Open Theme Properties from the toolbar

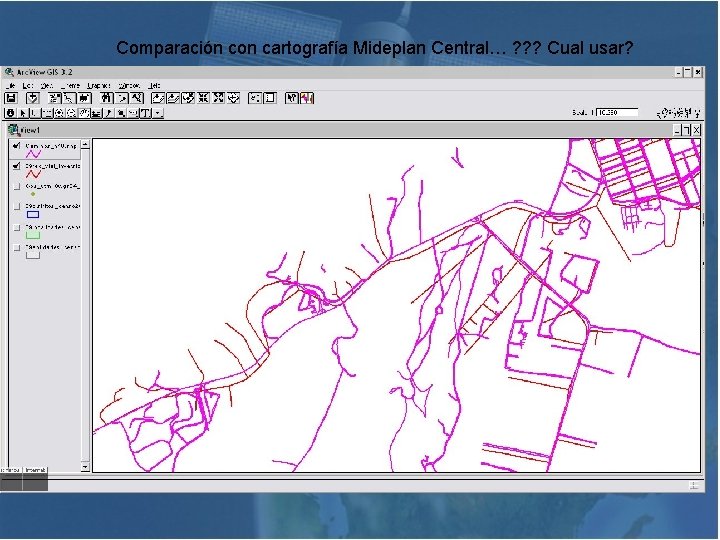point(55,98)
